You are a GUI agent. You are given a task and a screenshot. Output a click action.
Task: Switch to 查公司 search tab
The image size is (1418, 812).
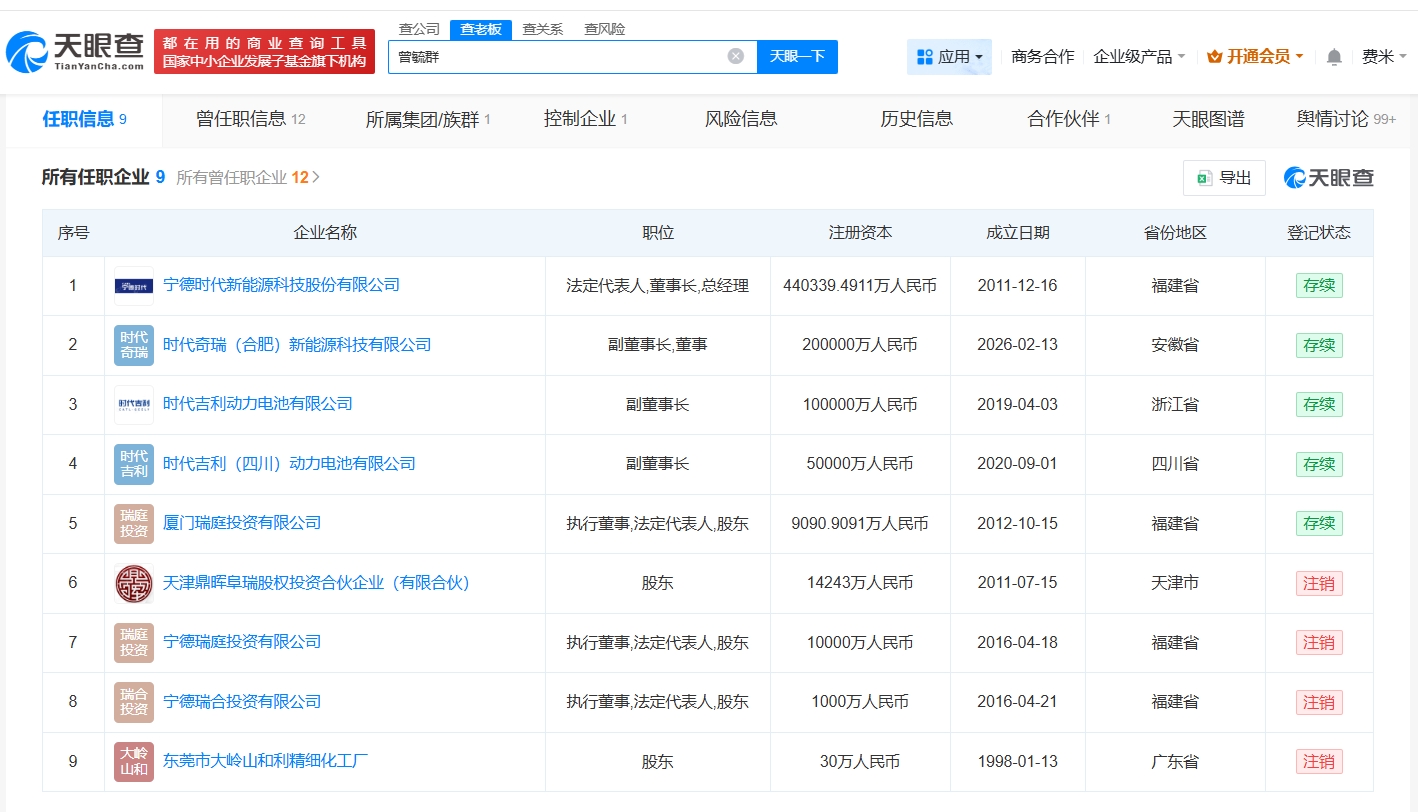[419, 29]
